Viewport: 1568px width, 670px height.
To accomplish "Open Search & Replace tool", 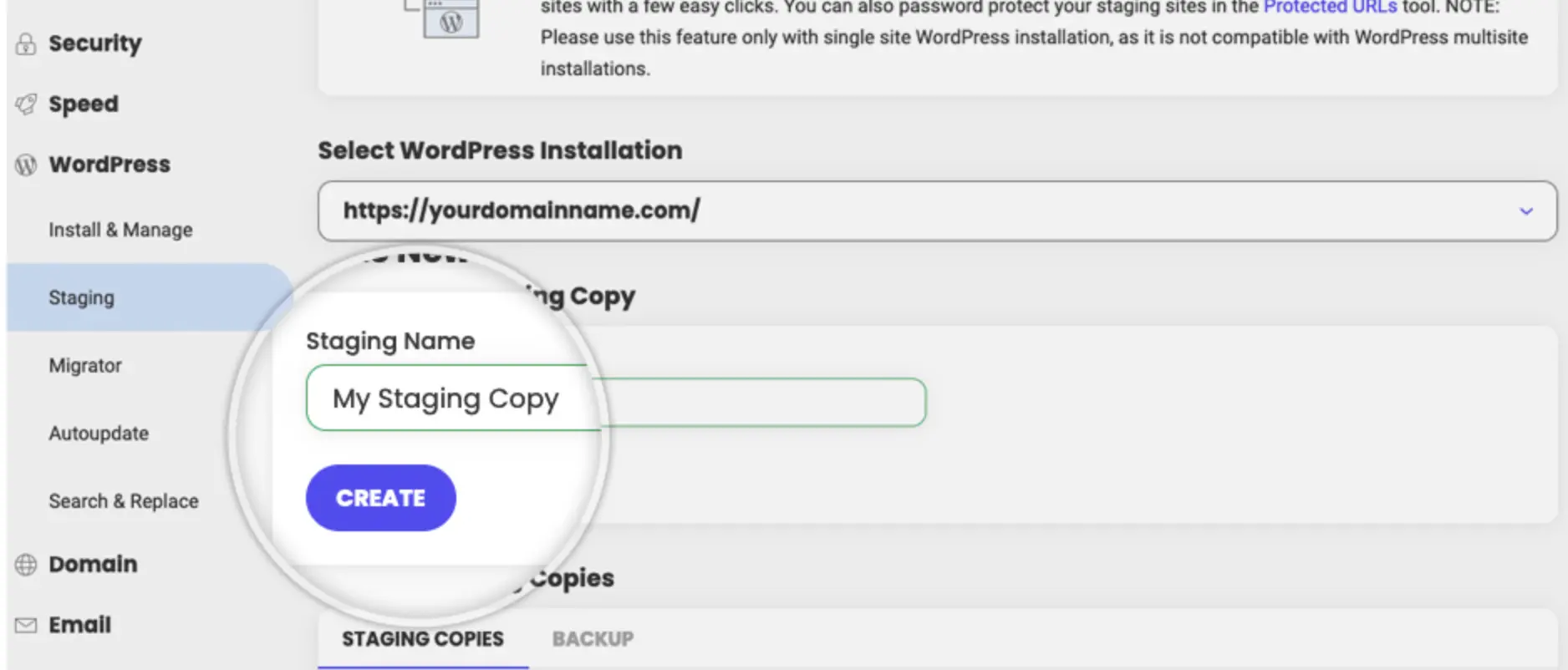I will point(124,501).
